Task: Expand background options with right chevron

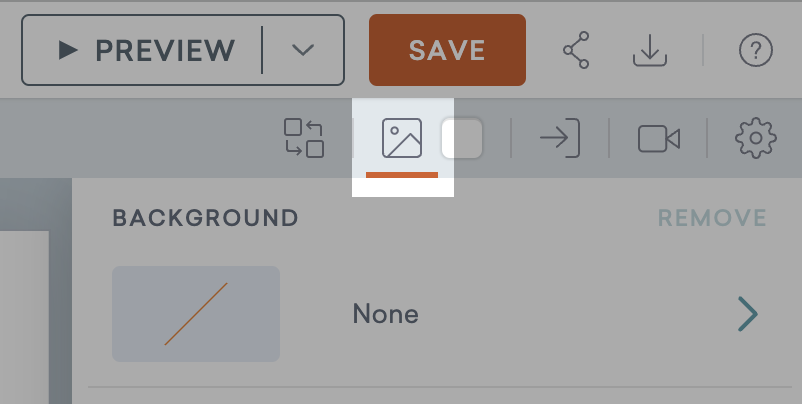Action: 747,315
